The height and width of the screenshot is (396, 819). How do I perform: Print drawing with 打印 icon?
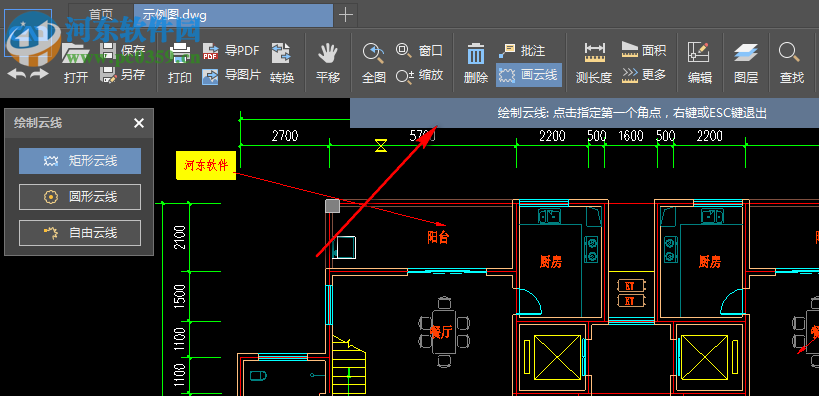tap(180, 64)
